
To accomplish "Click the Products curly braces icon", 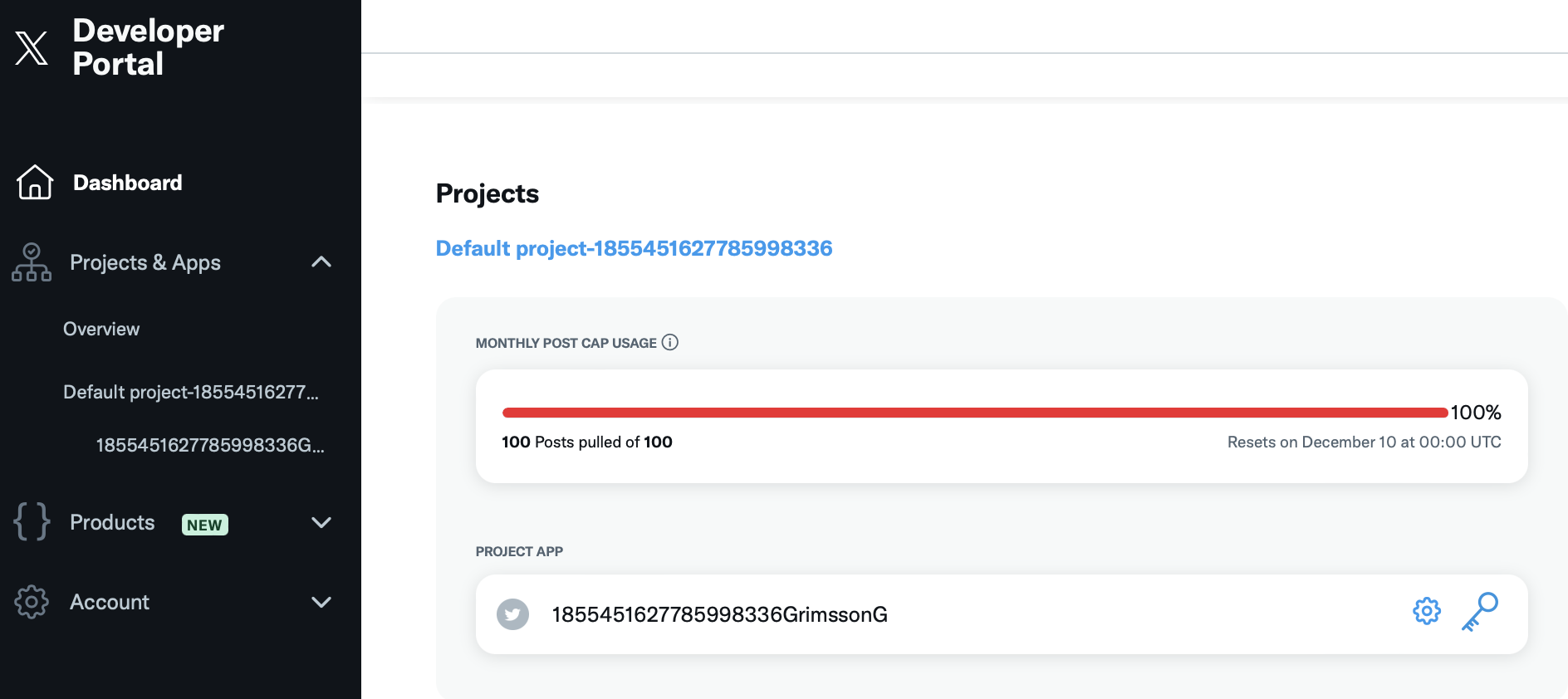I will [x=32, y=522].
